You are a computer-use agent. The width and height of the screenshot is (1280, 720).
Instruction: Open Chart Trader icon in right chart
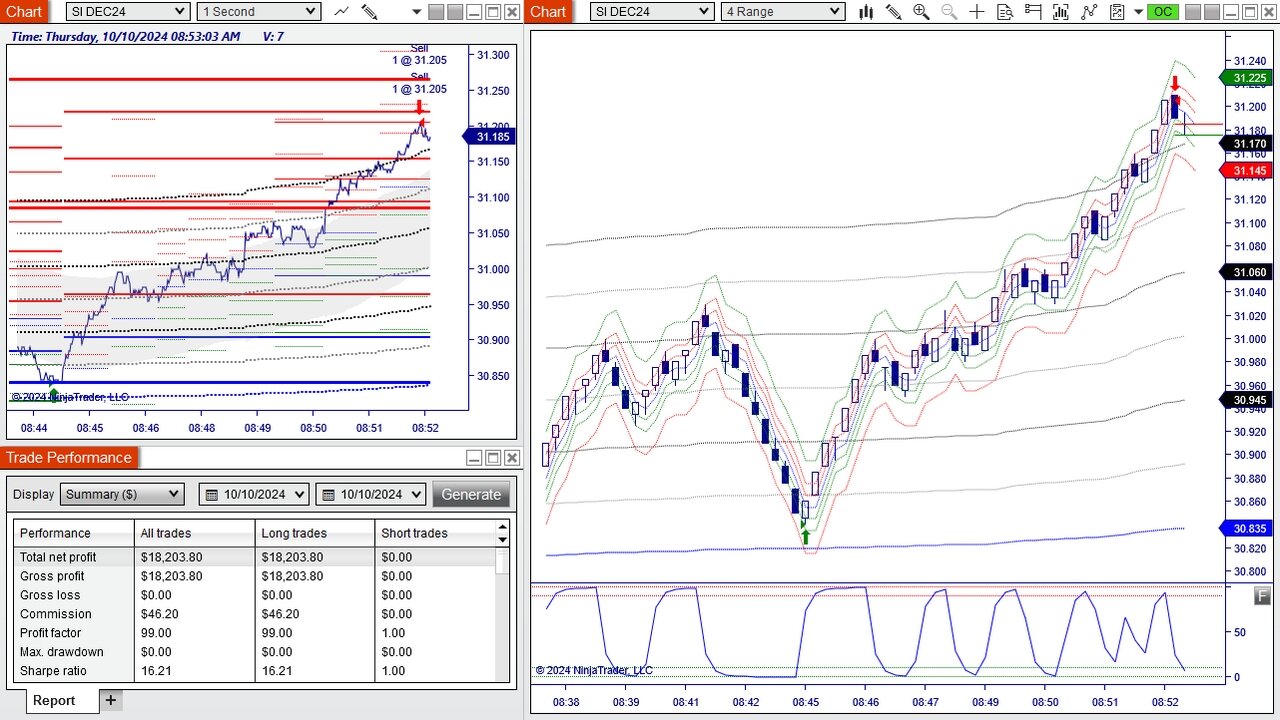(x=1033, y=12)
